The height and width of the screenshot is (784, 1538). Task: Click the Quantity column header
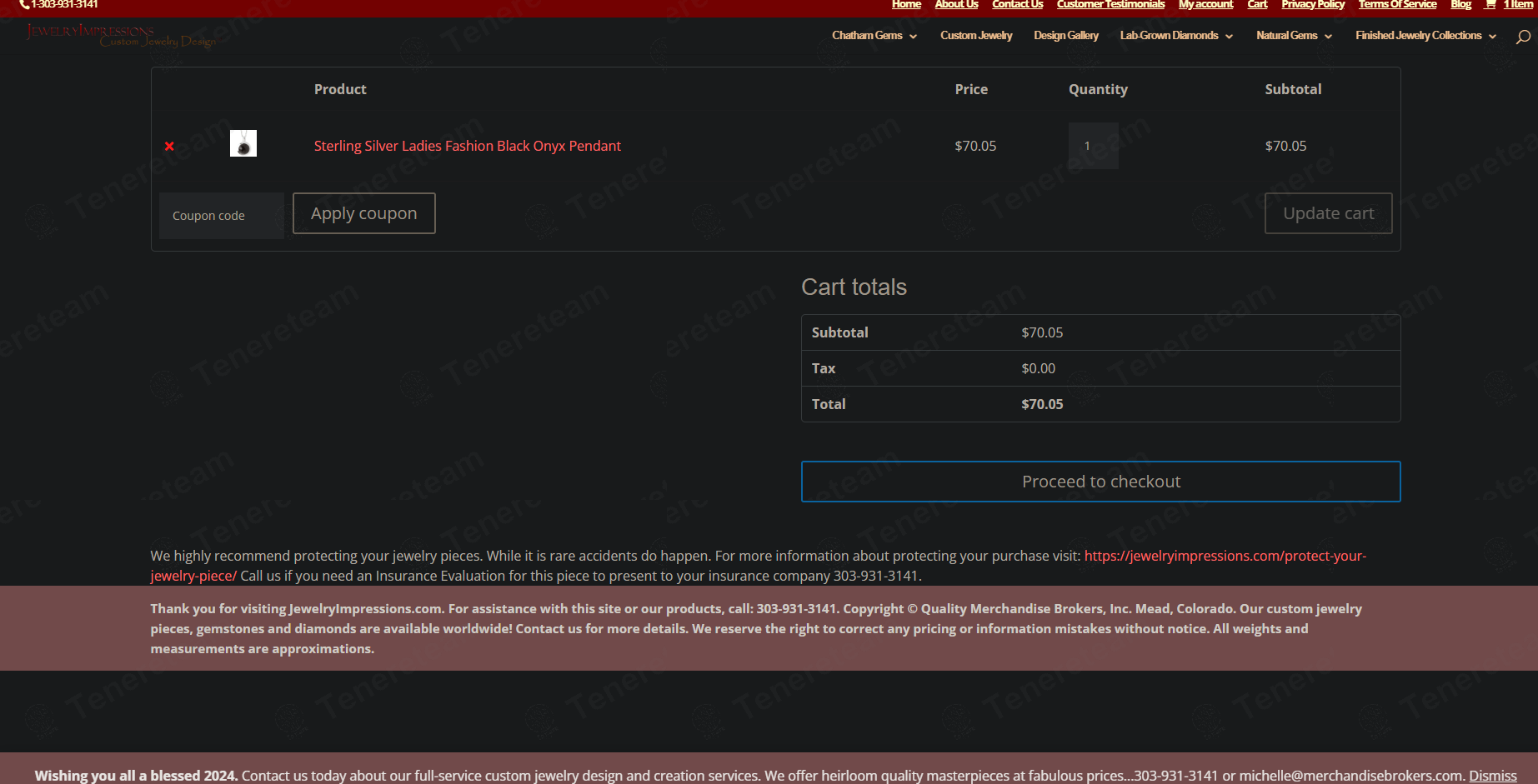(x=1098, y=89)
